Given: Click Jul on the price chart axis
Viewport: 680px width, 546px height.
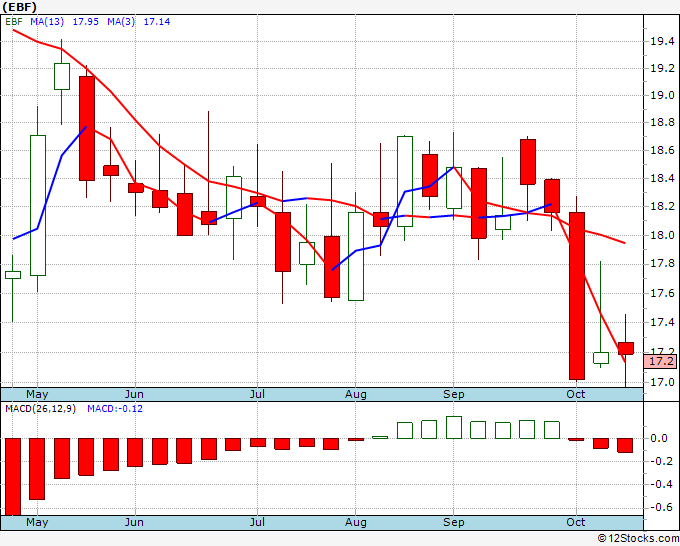Looking at the screenshot, I should pyautogui.click(x=257, y=394).
